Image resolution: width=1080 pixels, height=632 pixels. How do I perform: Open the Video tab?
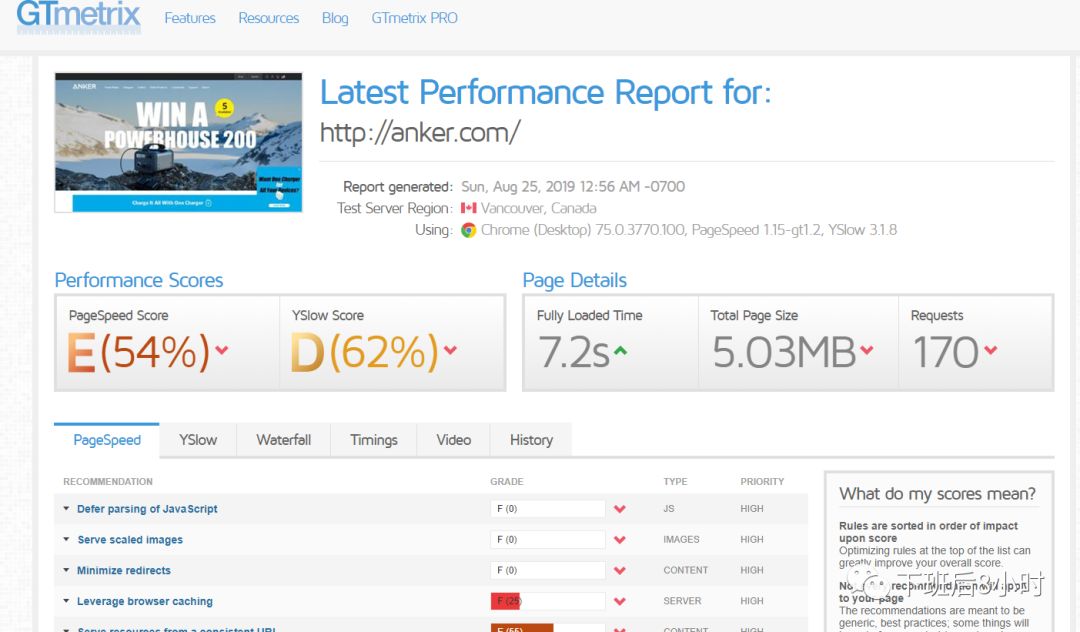pyautogui.click(x=453, y=440)
